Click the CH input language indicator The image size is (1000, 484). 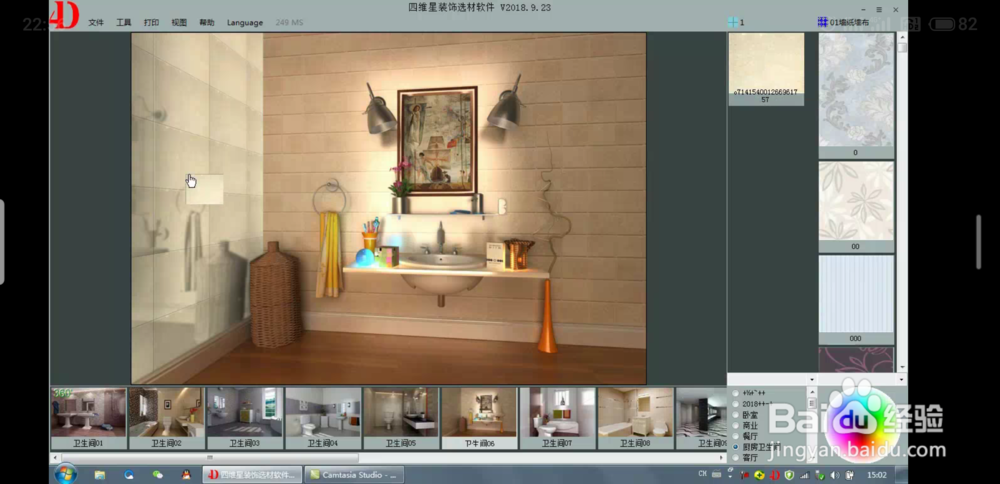[x=703, y=474]
